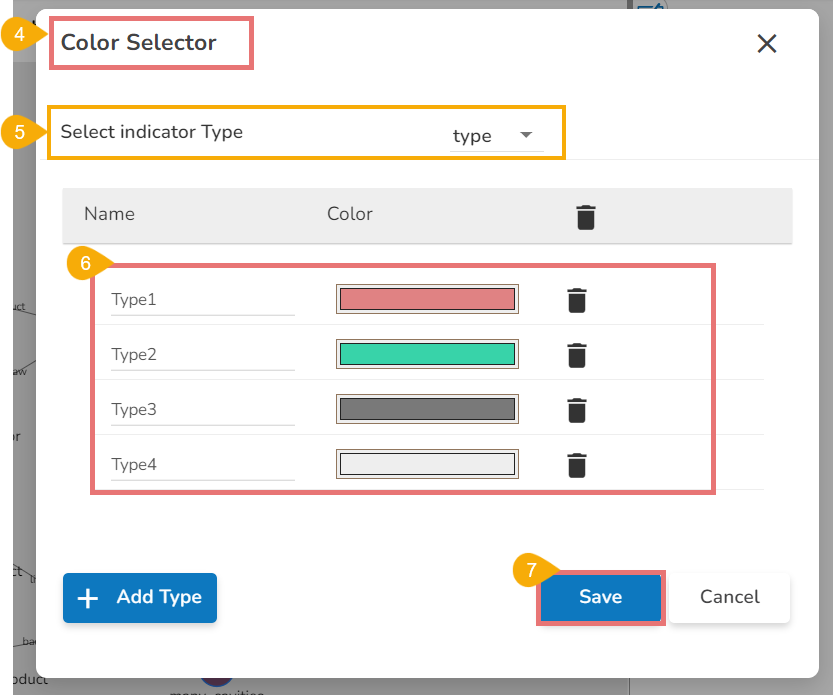Remove the Type4 entry via trash icon
Viewport: 833px width, 695px height.
click(577, 465)
